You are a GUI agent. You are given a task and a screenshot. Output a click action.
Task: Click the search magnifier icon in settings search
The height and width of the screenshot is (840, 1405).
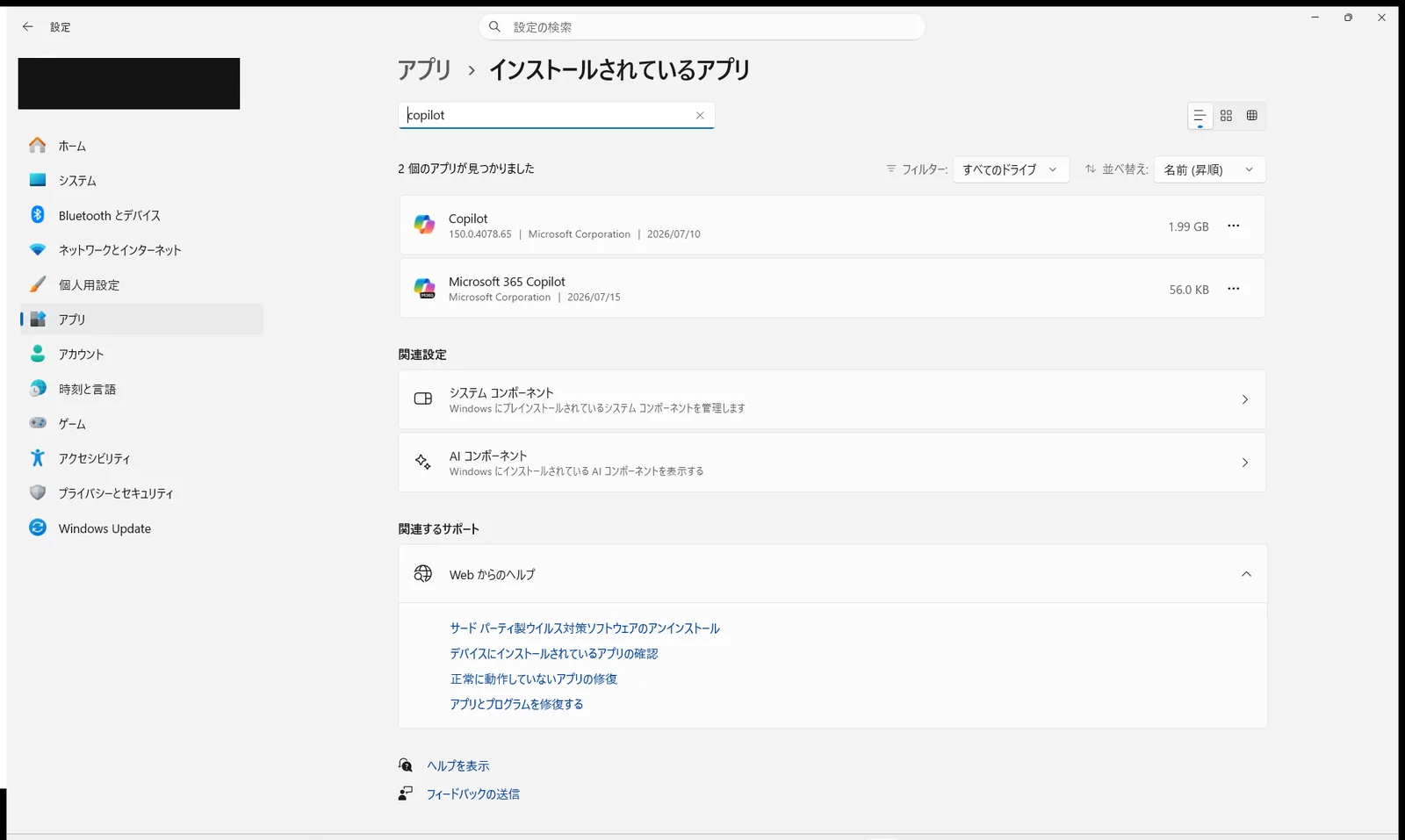click(x=494, y=27)
